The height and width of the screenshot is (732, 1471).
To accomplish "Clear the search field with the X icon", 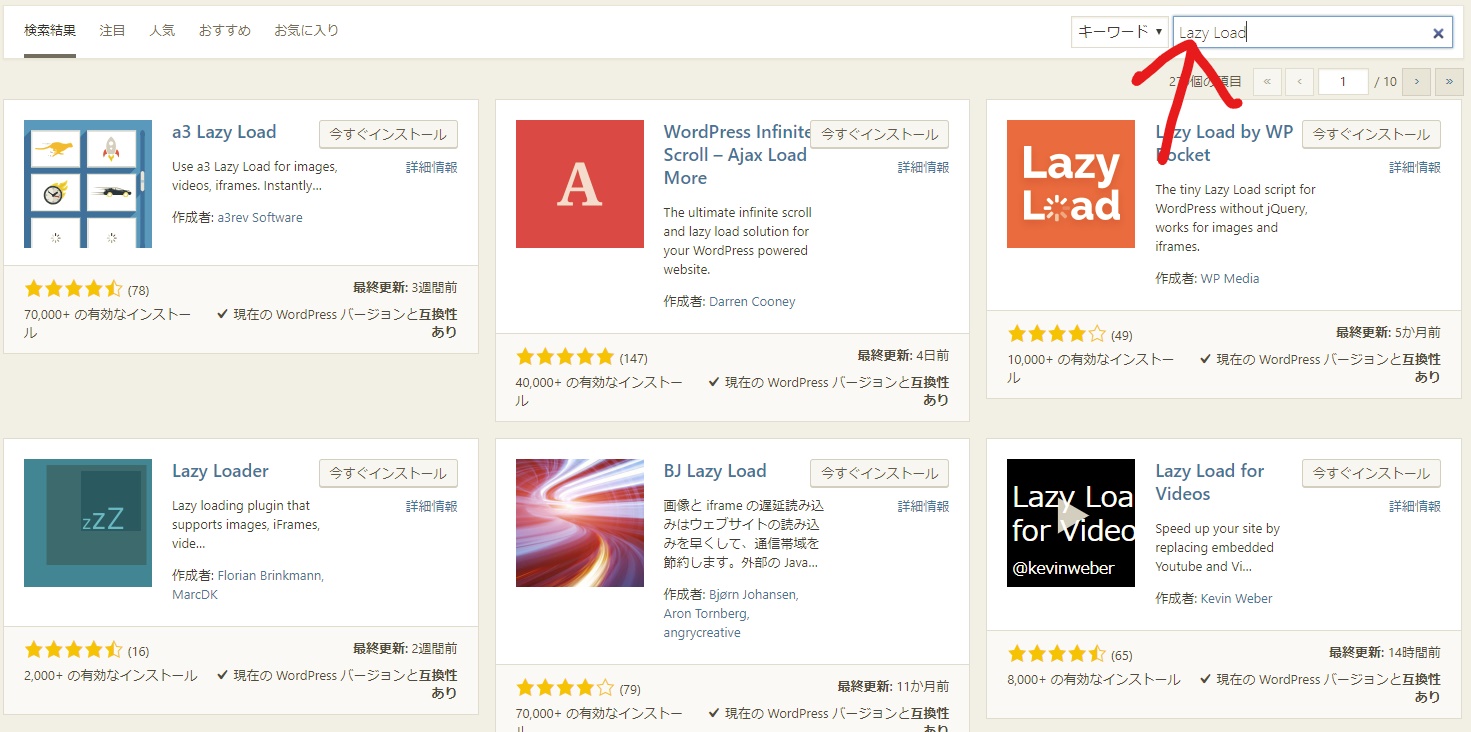I will 1438,33.
